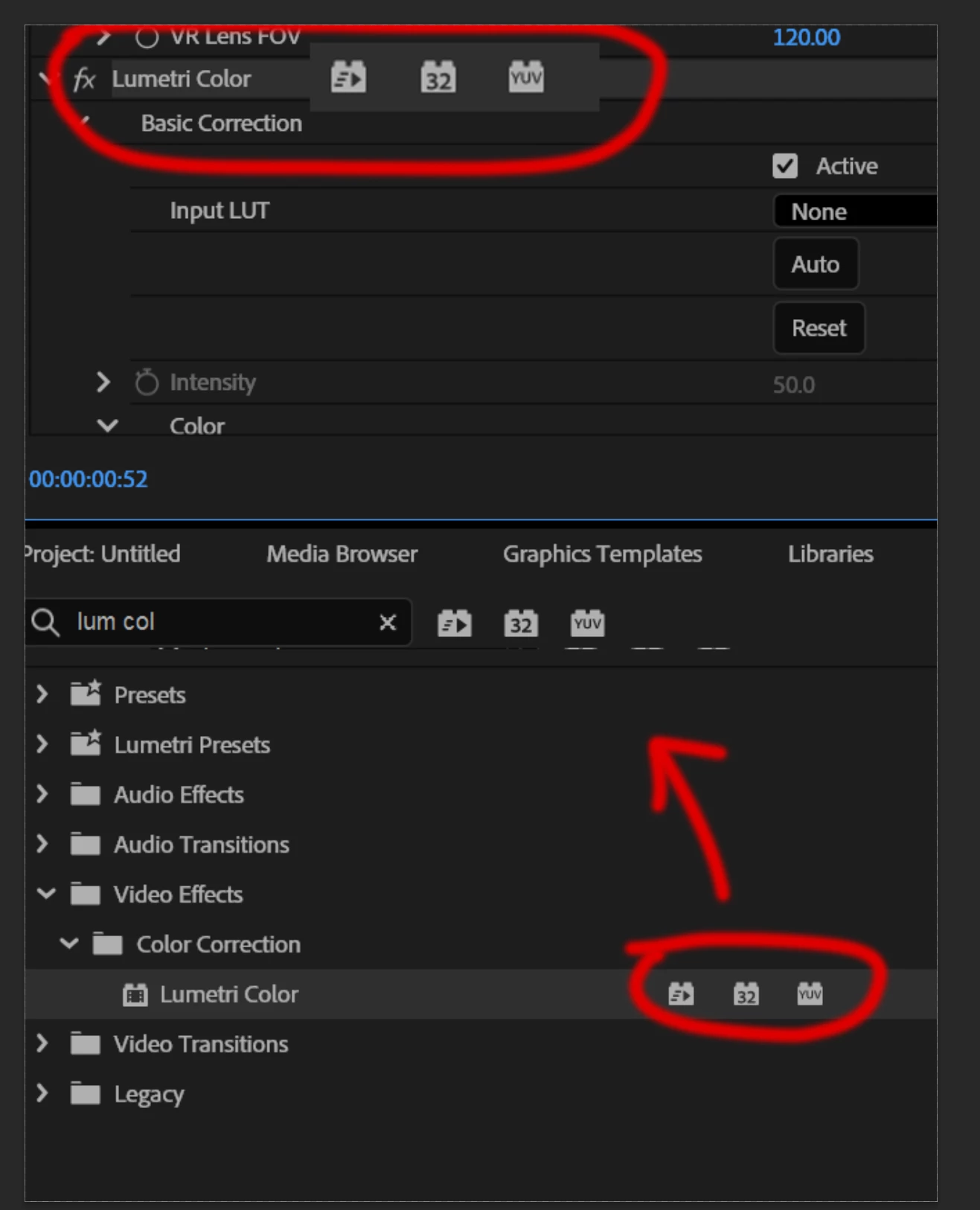The width and height of the screenshot is (980, 1210).
Task: Clear the 'lum col' search text
Action: pyautogui.click(x=388, y=622)
